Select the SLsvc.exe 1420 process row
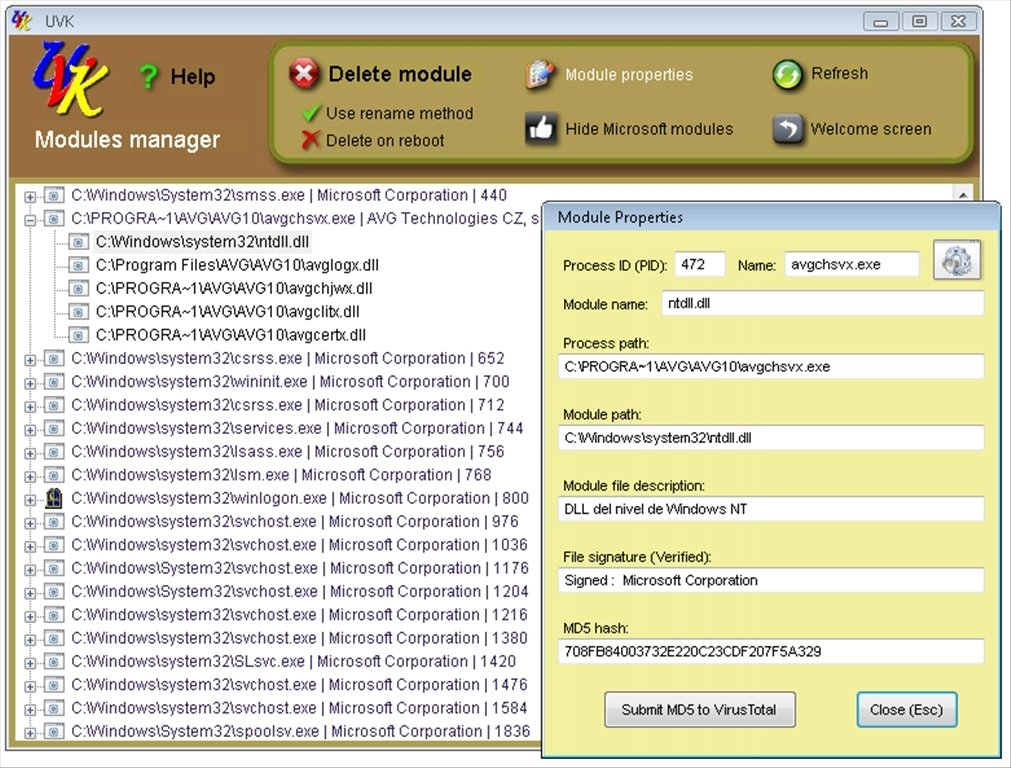Screen dimensions: 1011x768 [293, 662]
